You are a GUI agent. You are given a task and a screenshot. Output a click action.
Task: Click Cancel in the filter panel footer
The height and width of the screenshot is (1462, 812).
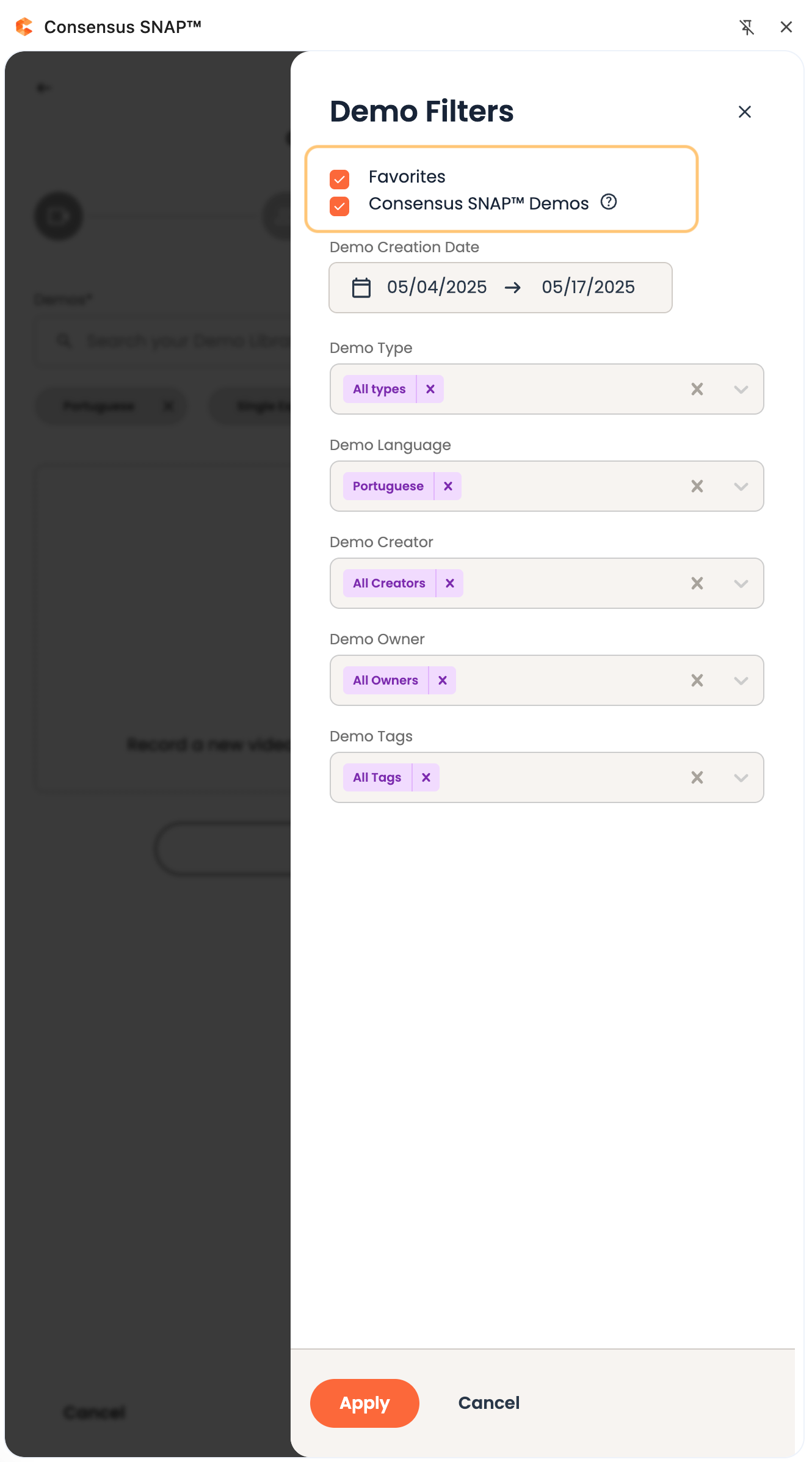tap(489, 1403)
